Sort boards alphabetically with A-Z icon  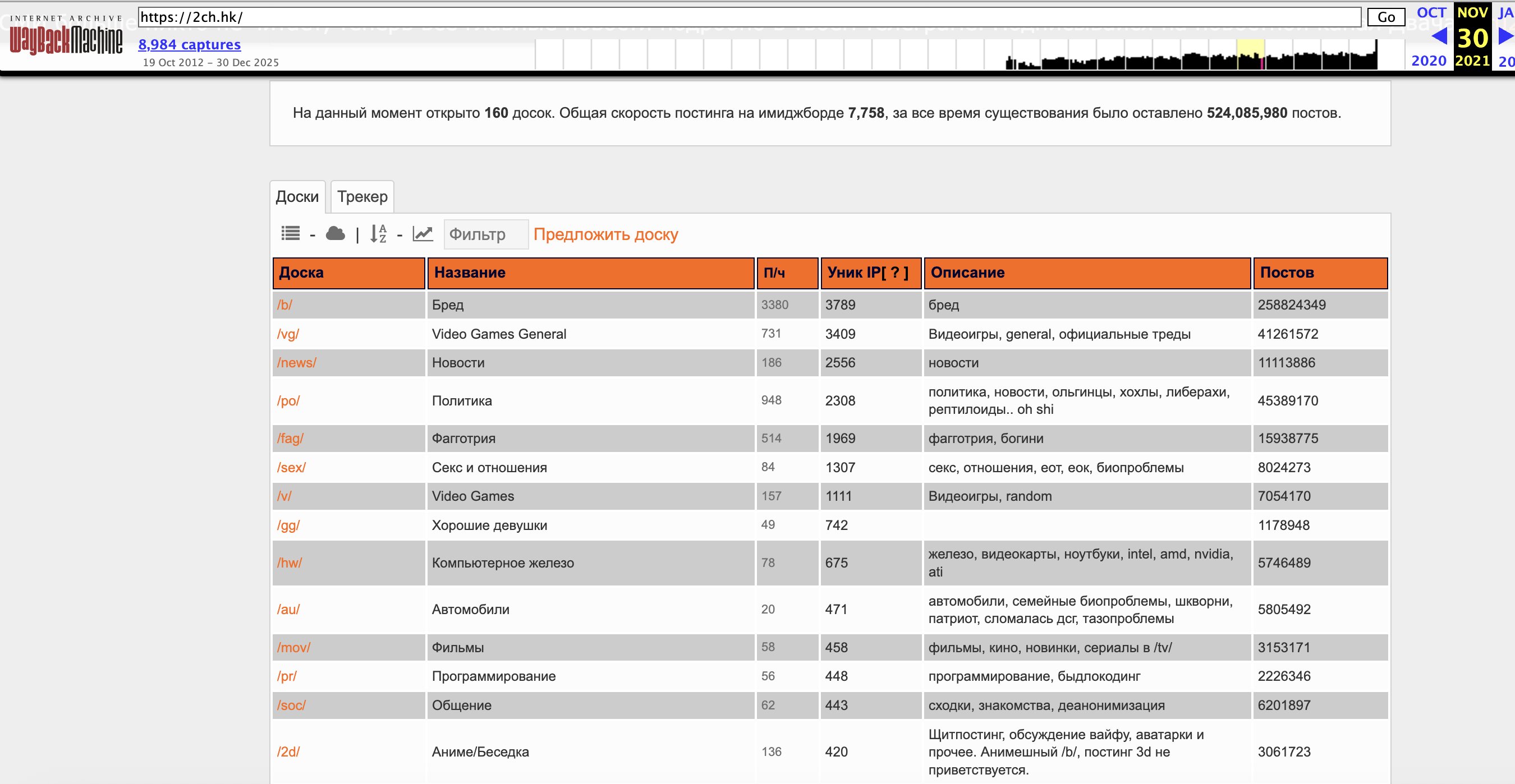378,234
